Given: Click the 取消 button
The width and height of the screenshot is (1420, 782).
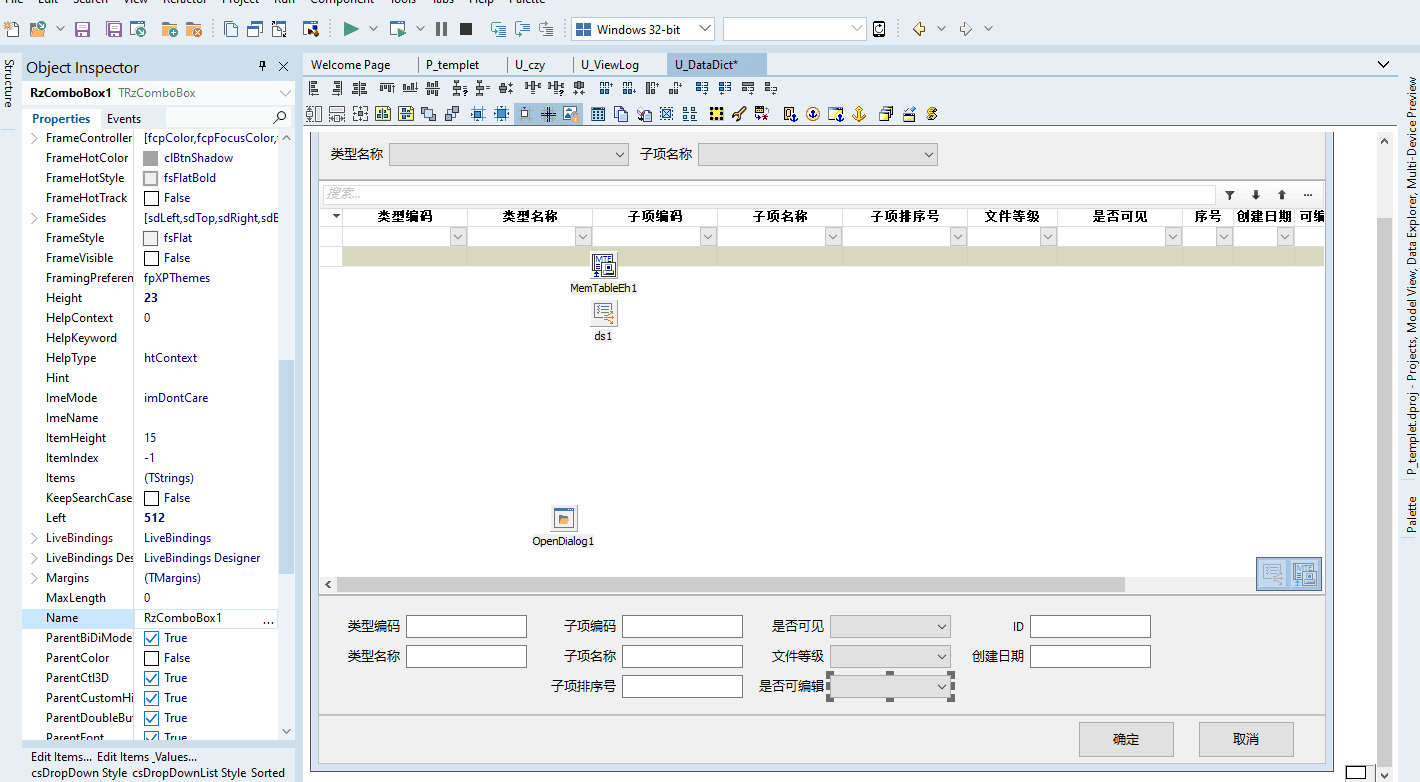Looking at the screenshot, I should (x=1245, y=739).
